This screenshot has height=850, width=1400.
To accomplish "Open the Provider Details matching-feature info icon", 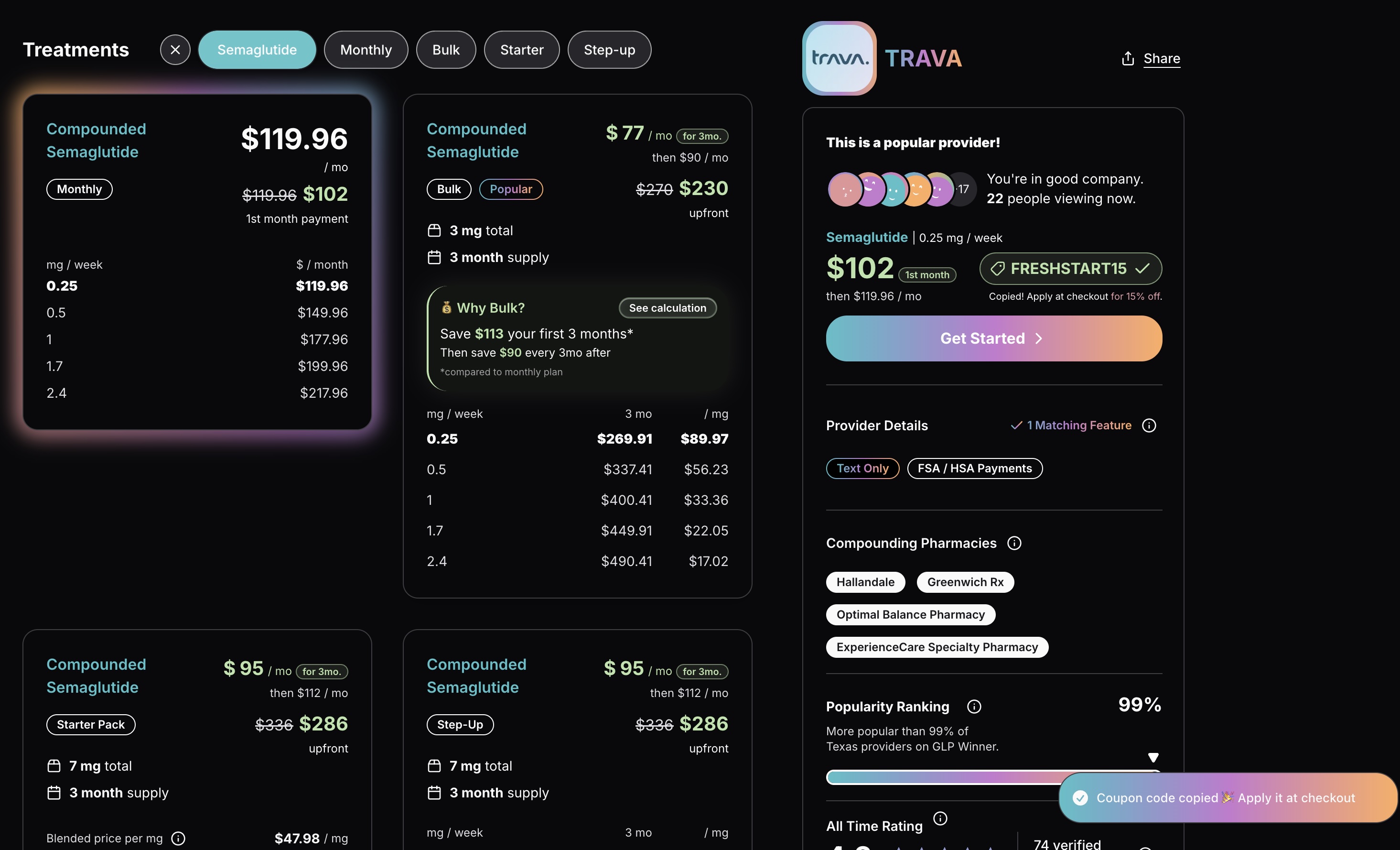I will (1149, 425).
